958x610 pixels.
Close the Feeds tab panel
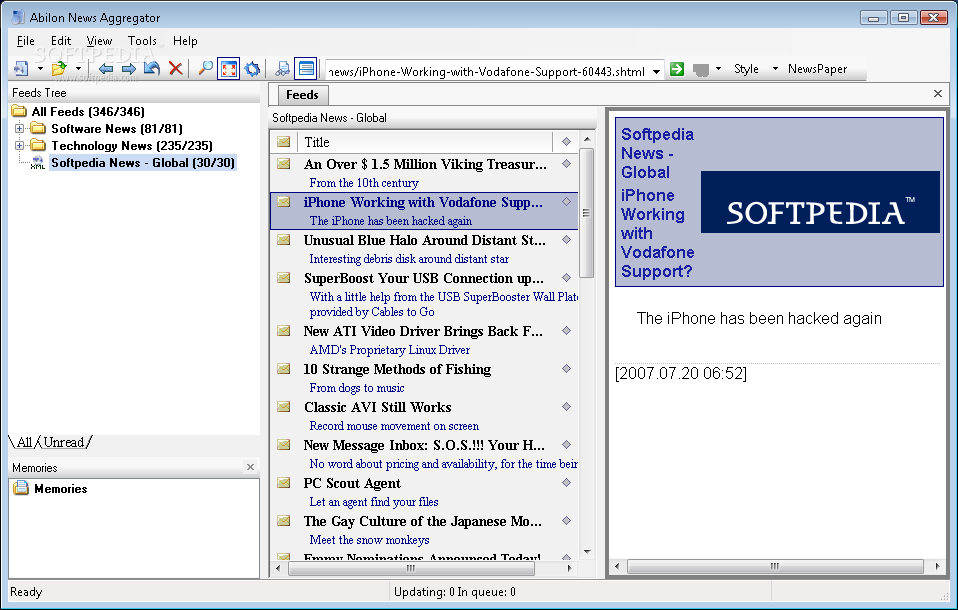938,94
